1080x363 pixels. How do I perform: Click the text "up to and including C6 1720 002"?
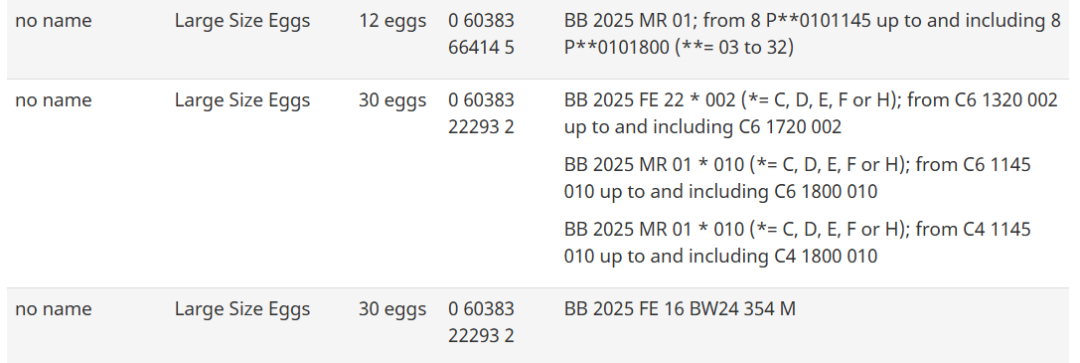pos(703,127)
